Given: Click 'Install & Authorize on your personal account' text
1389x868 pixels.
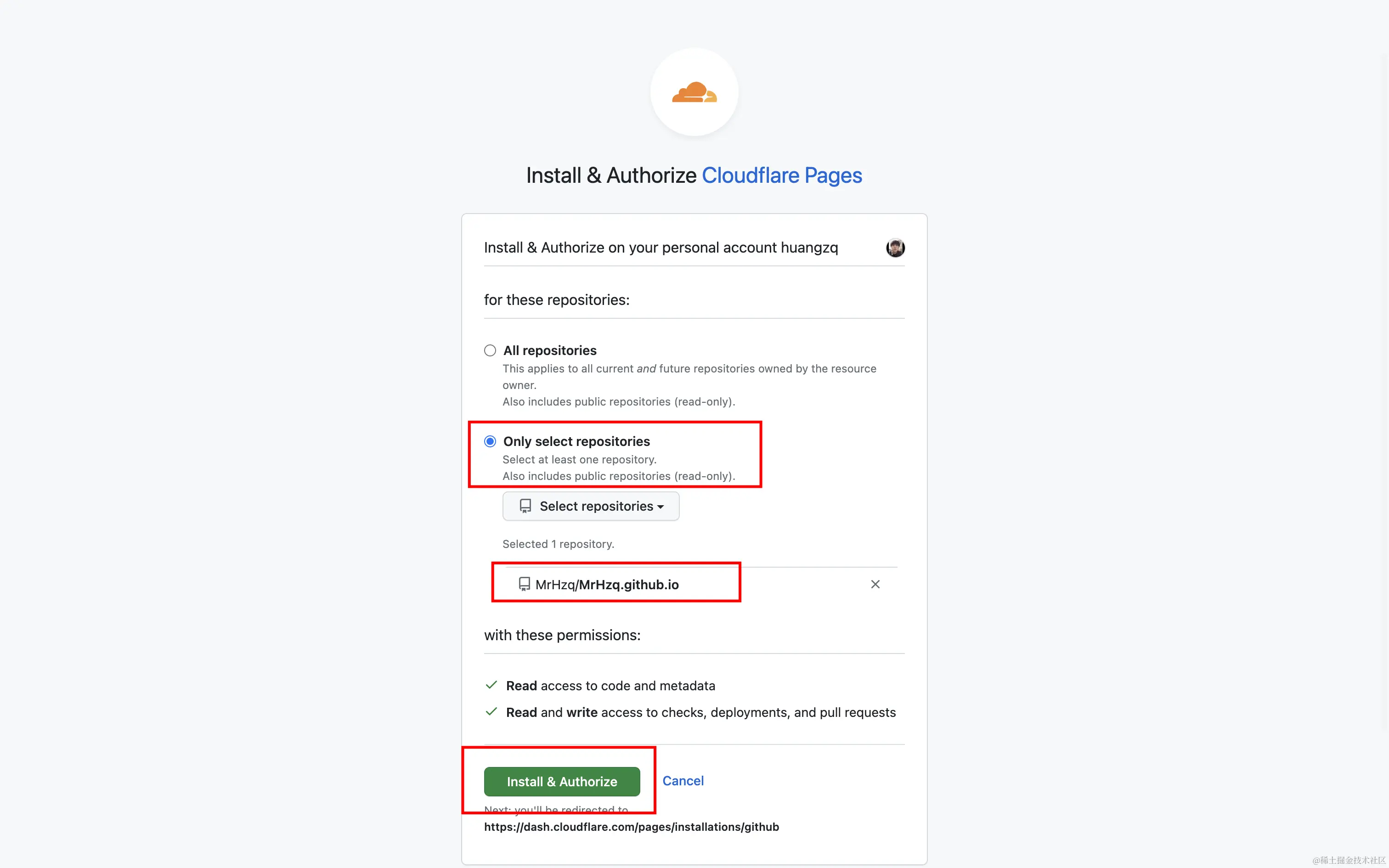Looking at the screenshot, I should click(x=661, y=248).
